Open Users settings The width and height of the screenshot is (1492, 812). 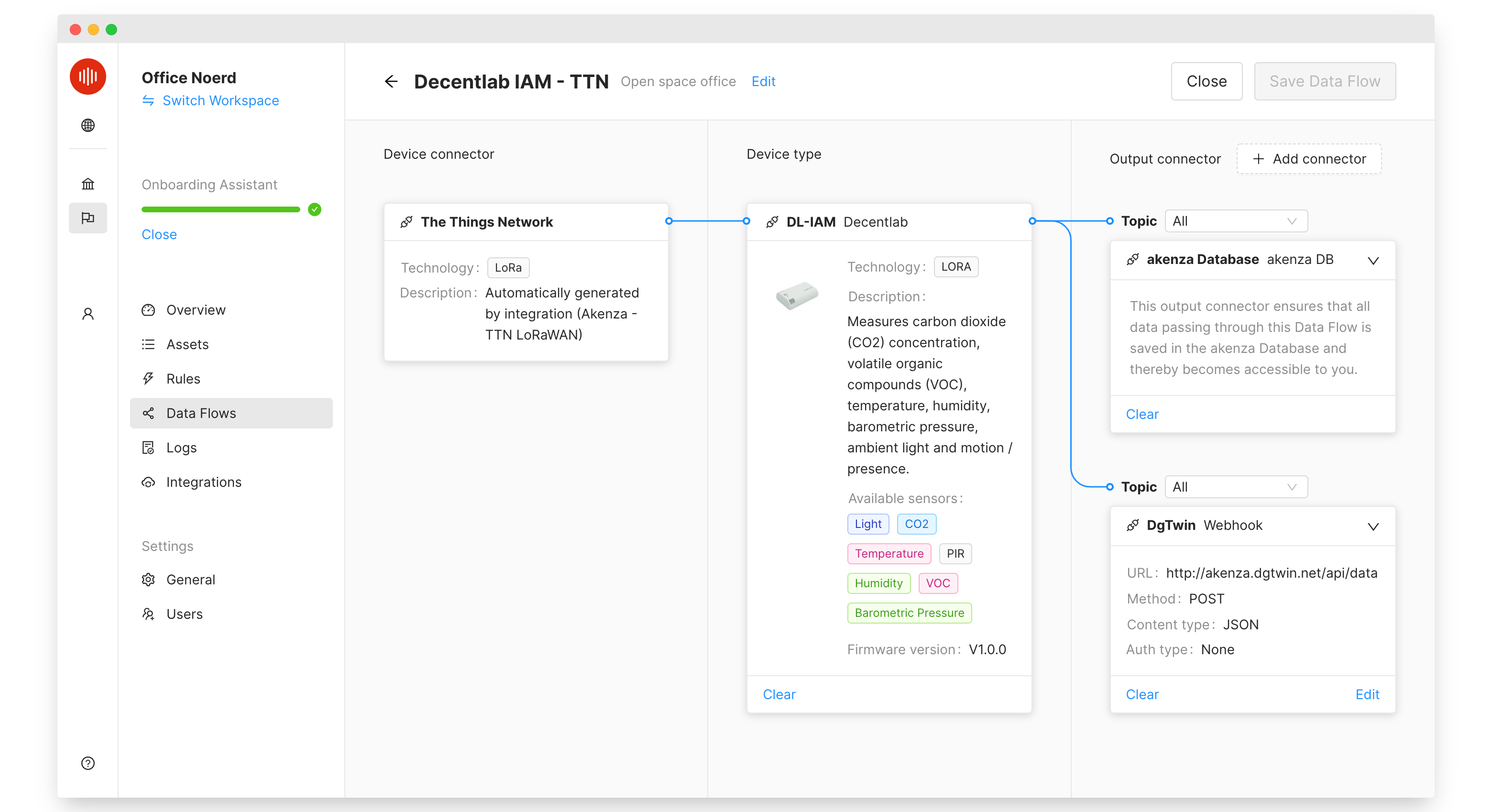231,614
